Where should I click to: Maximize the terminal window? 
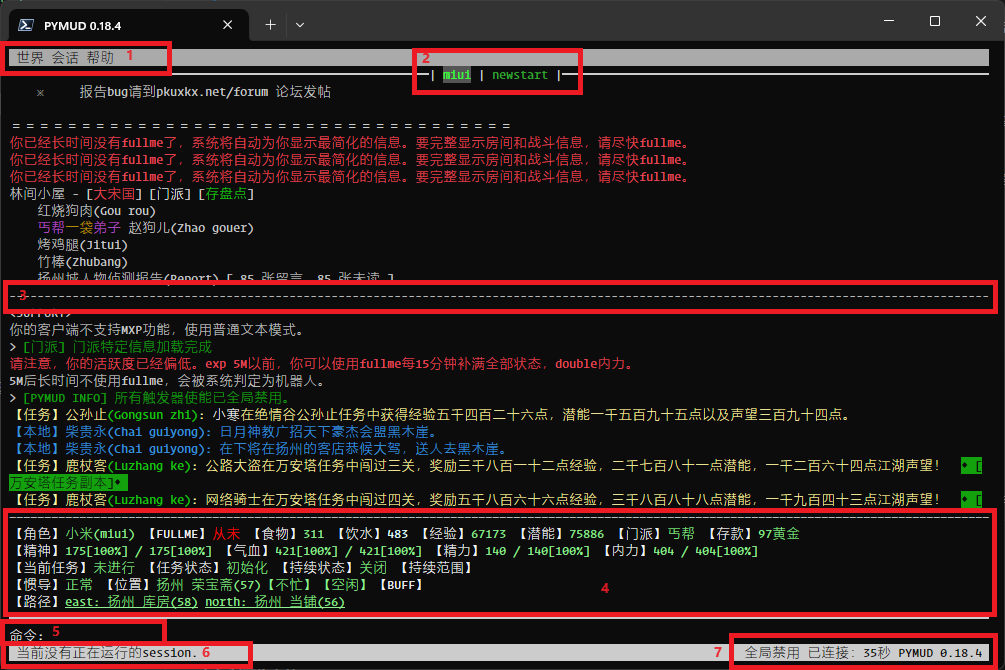click(935, 22)
